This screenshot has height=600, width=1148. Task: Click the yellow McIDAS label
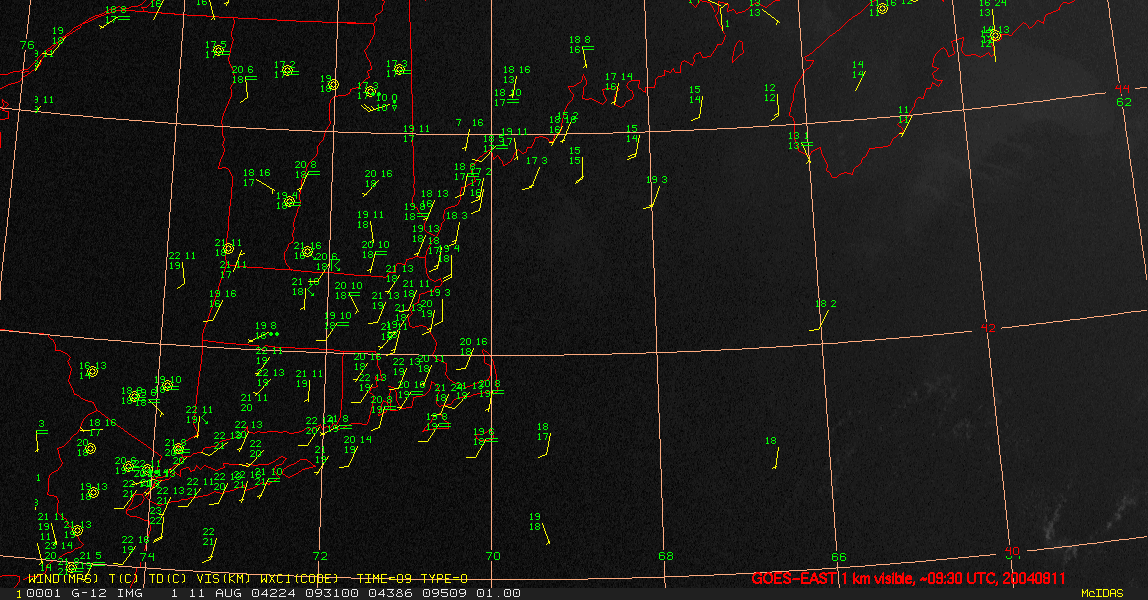pos(1102,593)
